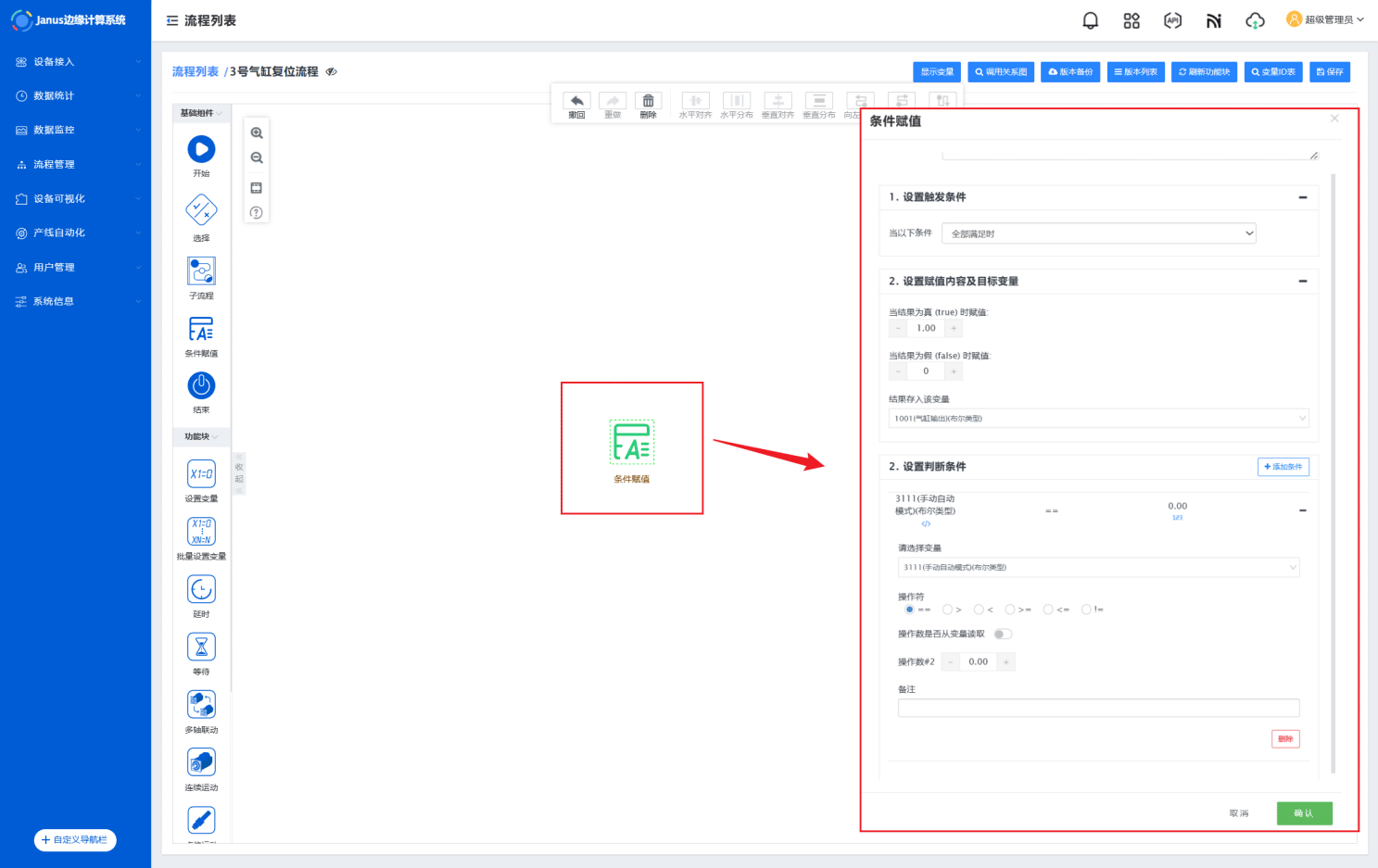Viewport: 1378px width, 868px height.
Task: Open the 结果存入该变量 variable dropdown
Action: (1098, 419)
